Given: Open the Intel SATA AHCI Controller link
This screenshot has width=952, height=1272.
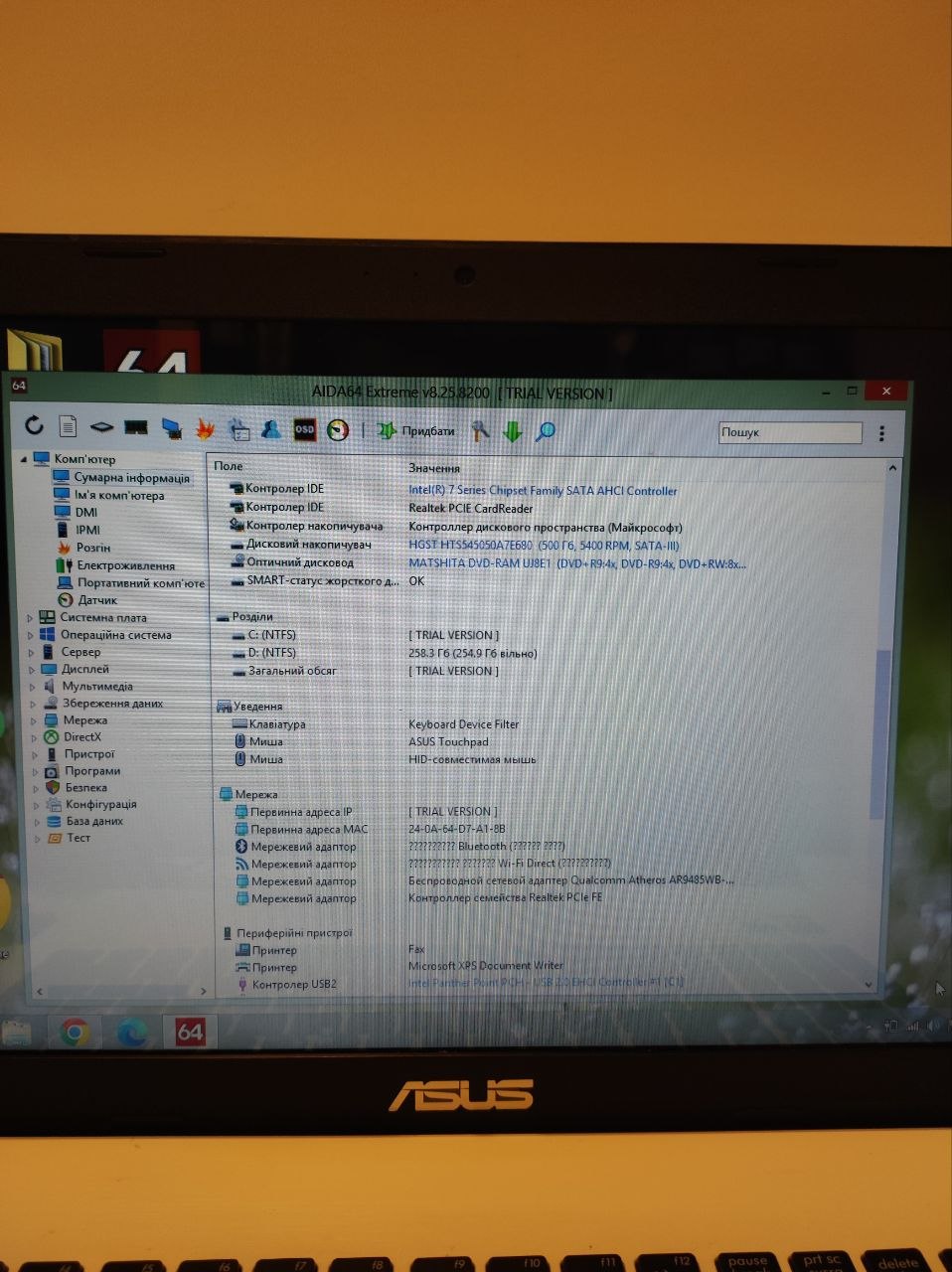Looking at the screenshot, I should tap(543, 491).
